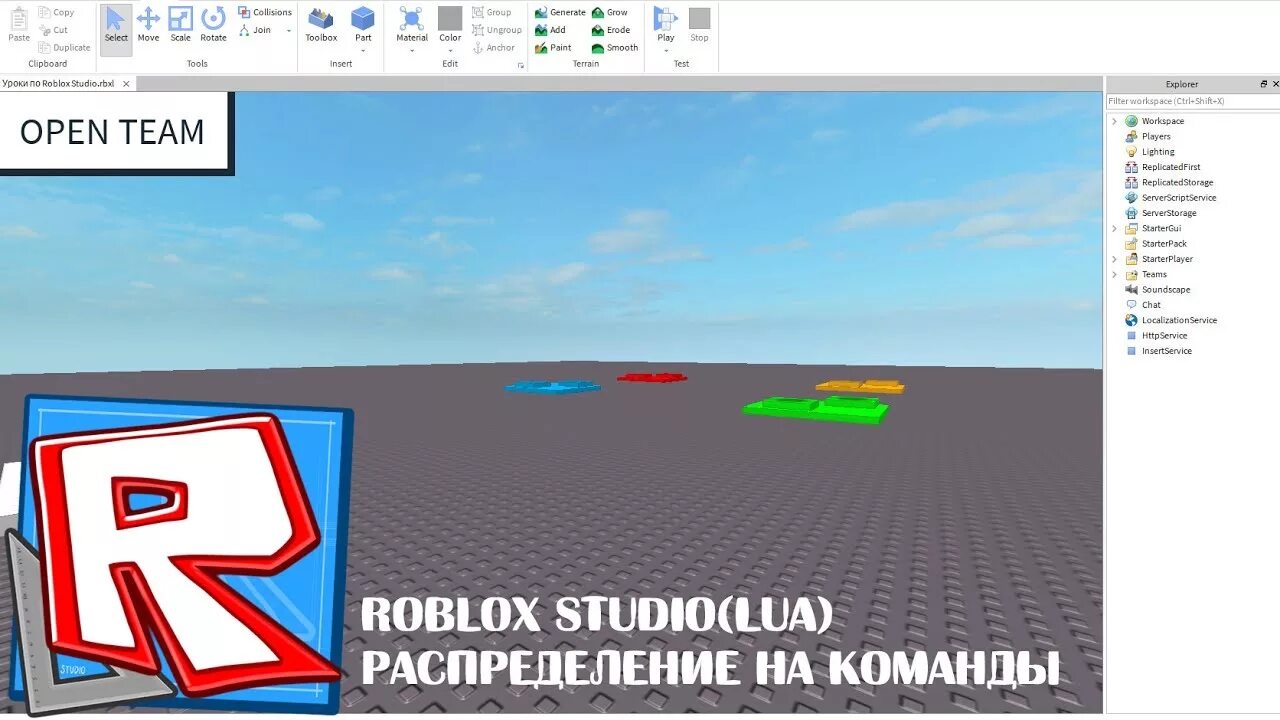The image size is (1280, 720).
Task: Toggle Collisions on or off
Action: [x=265, y=12]
